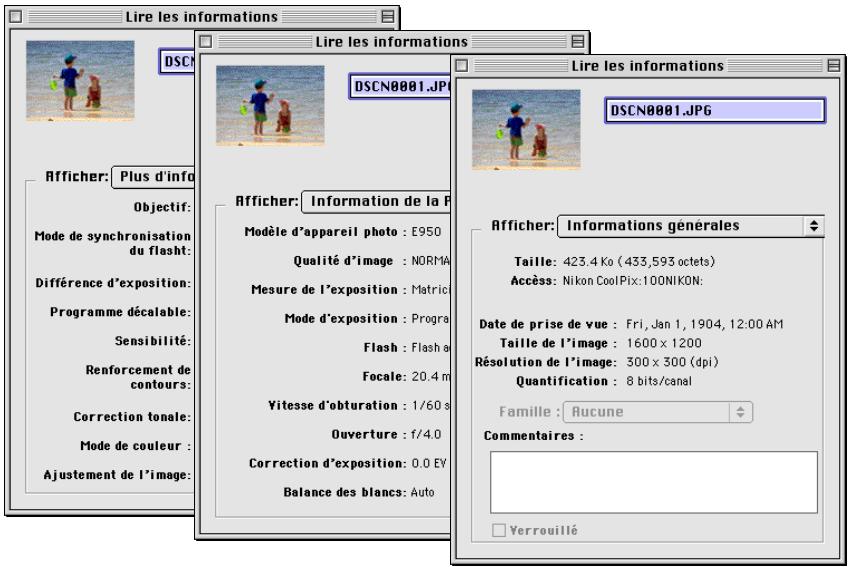
Task: Click the Vitesse d'obturation label
Action: (337, 406)
